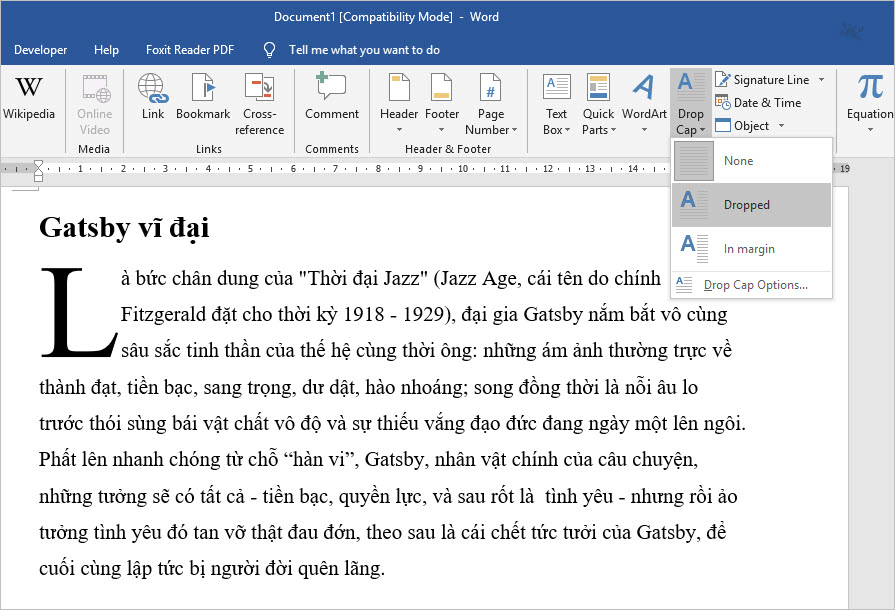895x610 pixels.
Task: Click the Tell me what you want to do box
Action: [x=364, y=50]
